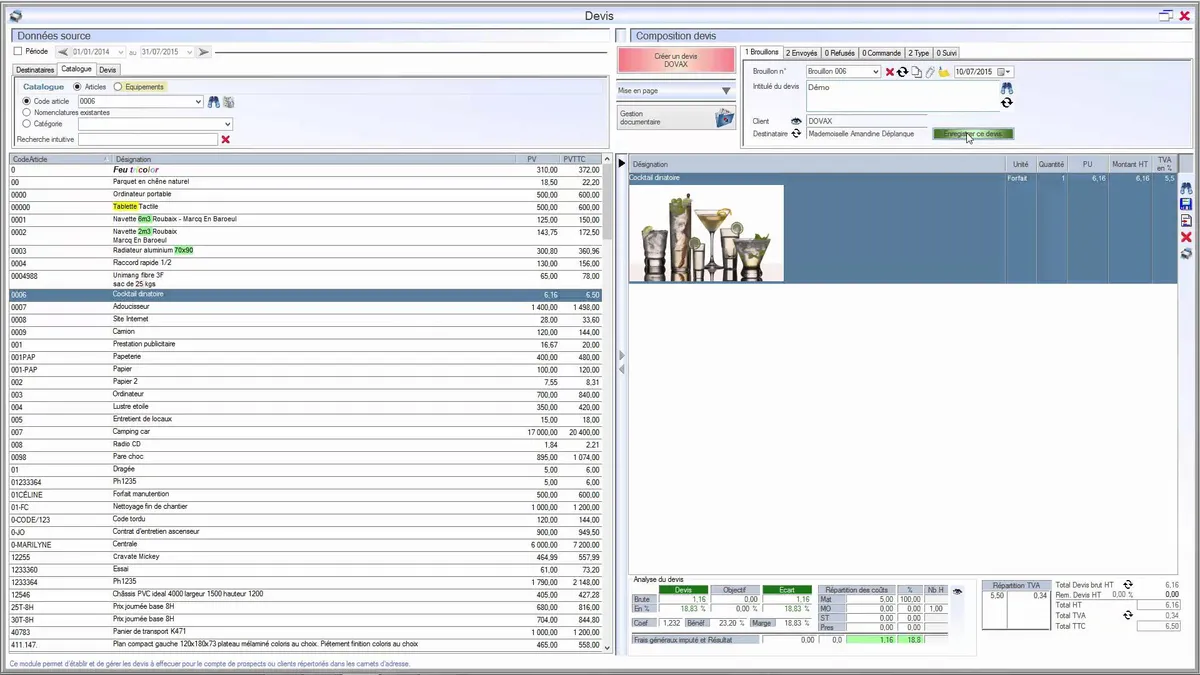Open the Gestion documentaire folder icon
This screenshot has width=1200, height=675.
(x=725, y=118)
